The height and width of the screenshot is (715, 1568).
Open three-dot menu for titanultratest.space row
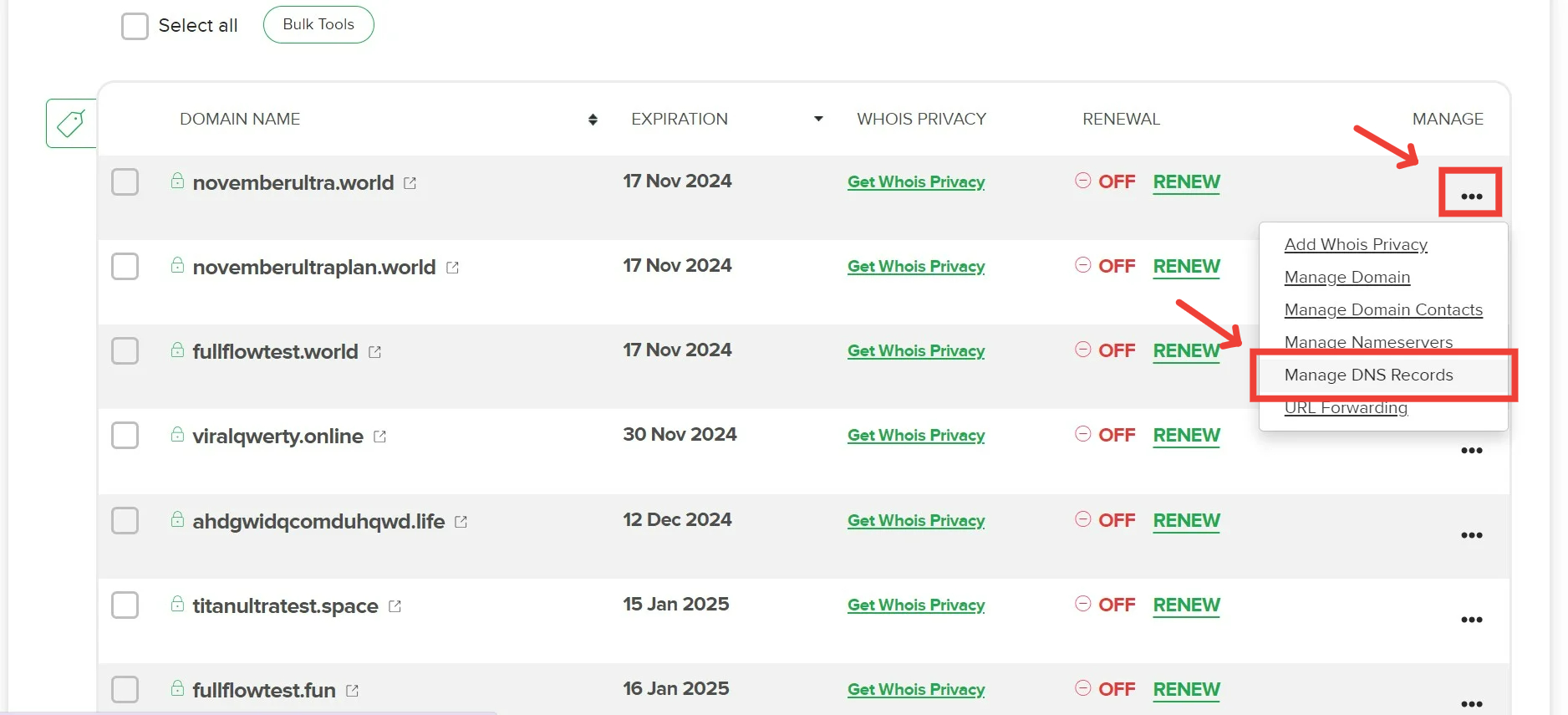point(1471,620)
